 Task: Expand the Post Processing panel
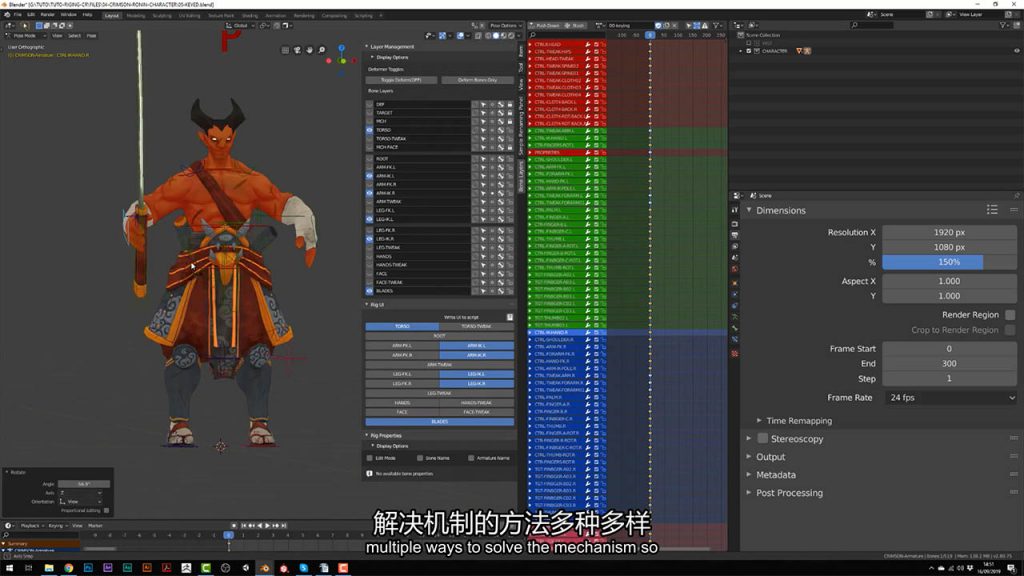[x=749, y=493]
